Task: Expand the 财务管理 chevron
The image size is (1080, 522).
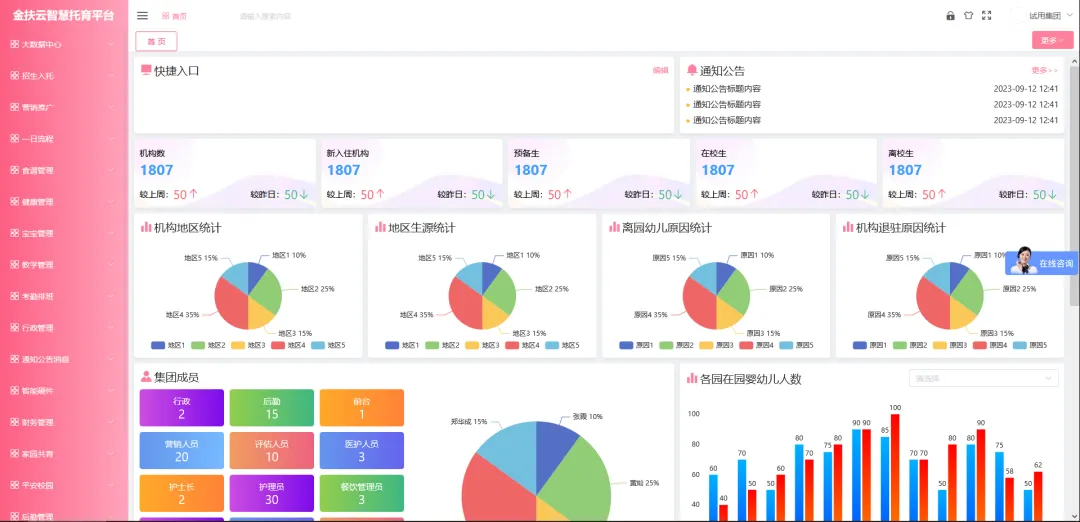Action: 111,422
